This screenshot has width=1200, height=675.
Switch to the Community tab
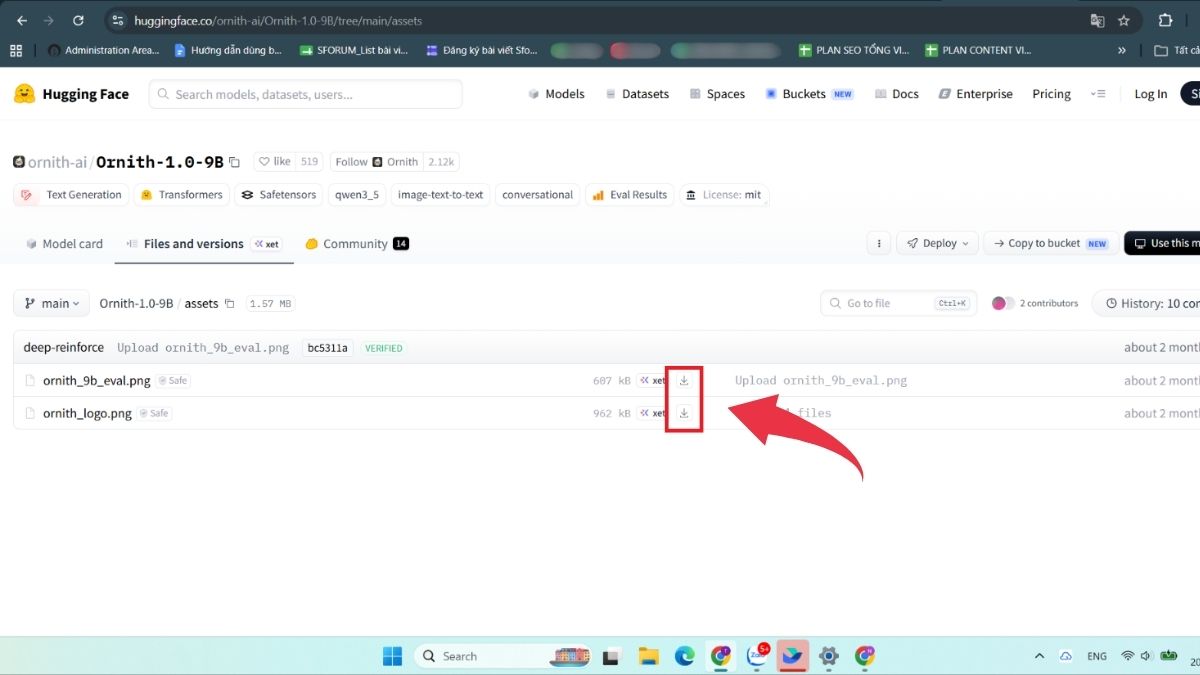pos(357,244)
